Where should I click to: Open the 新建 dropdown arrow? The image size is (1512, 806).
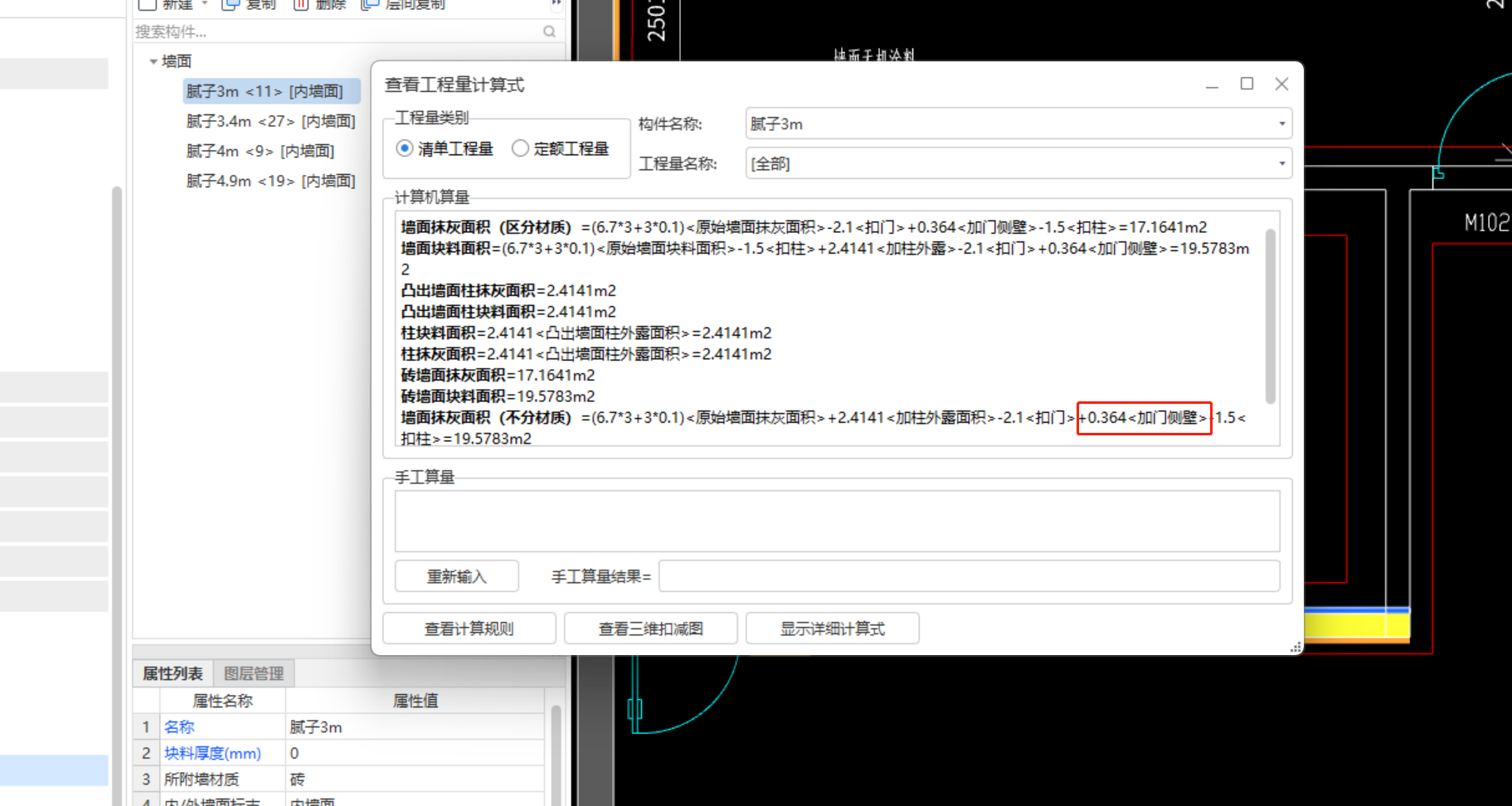[x=205, y=4]
